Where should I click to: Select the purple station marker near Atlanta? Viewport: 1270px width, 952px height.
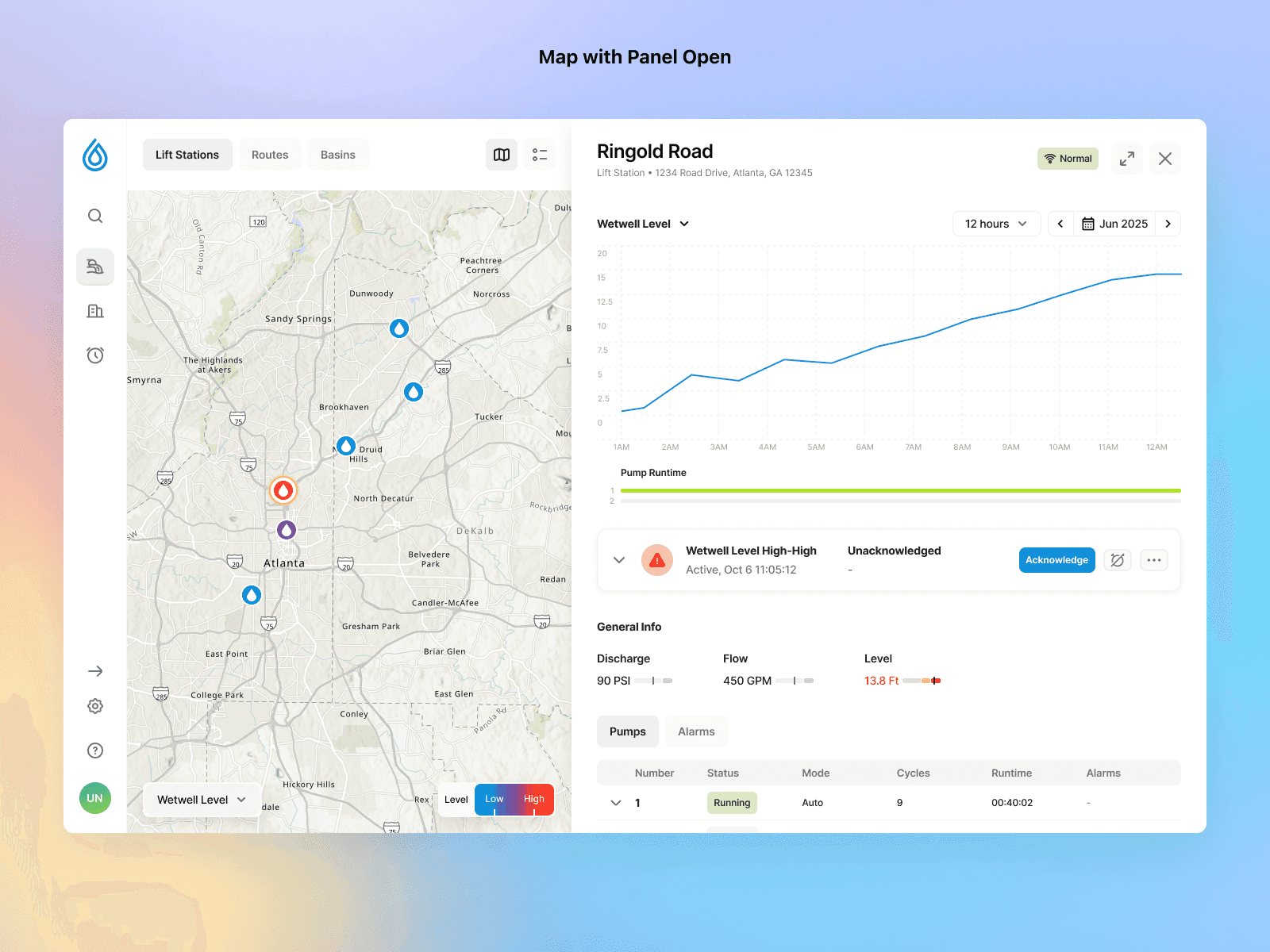coord(287,530)
